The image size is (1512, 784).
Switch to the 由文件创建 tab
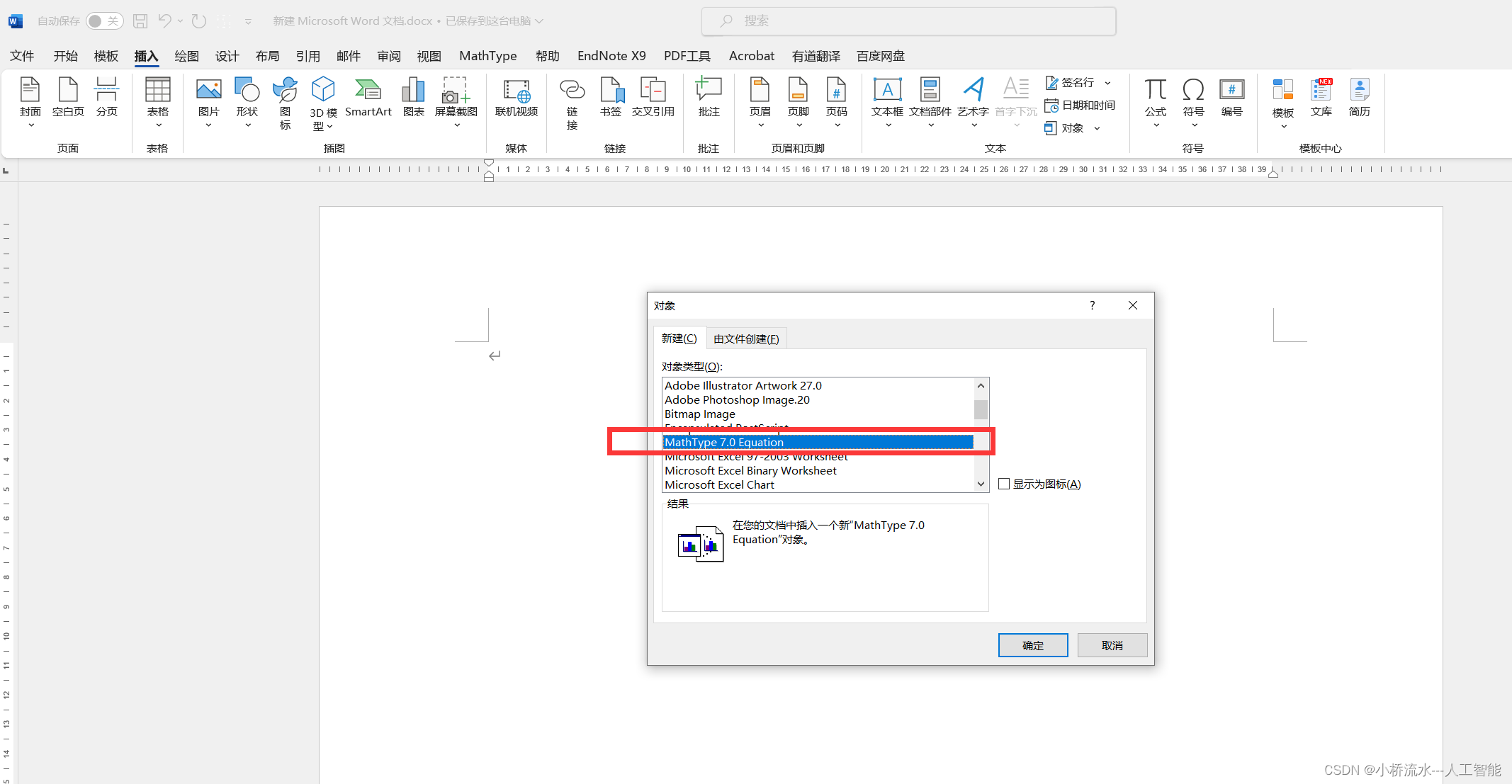pyautogui.click(x=746, y=339)
